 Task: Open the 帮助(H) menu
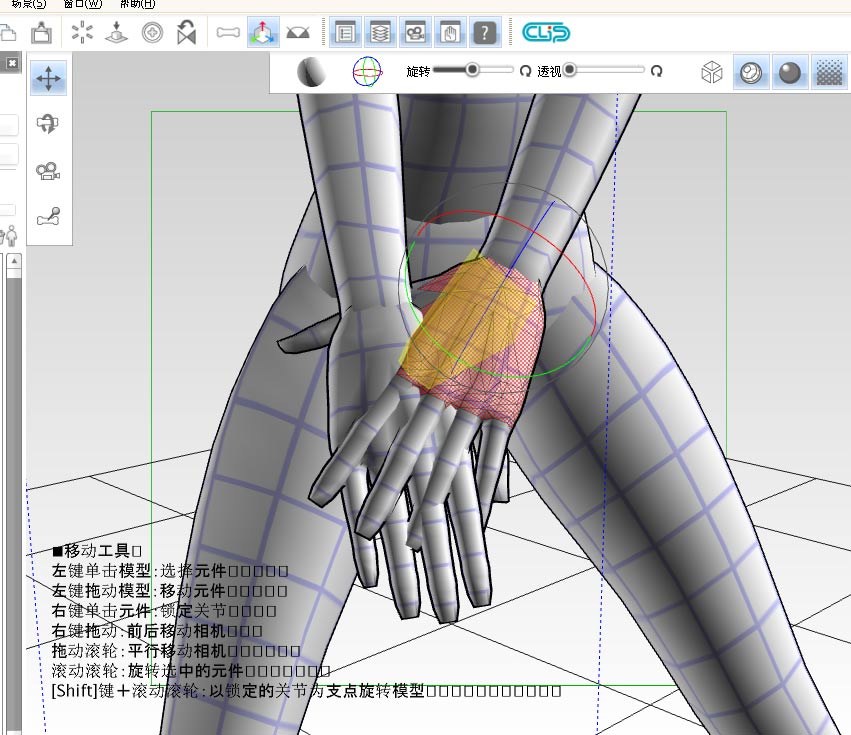pyautogui.click(x=136, y=4)
